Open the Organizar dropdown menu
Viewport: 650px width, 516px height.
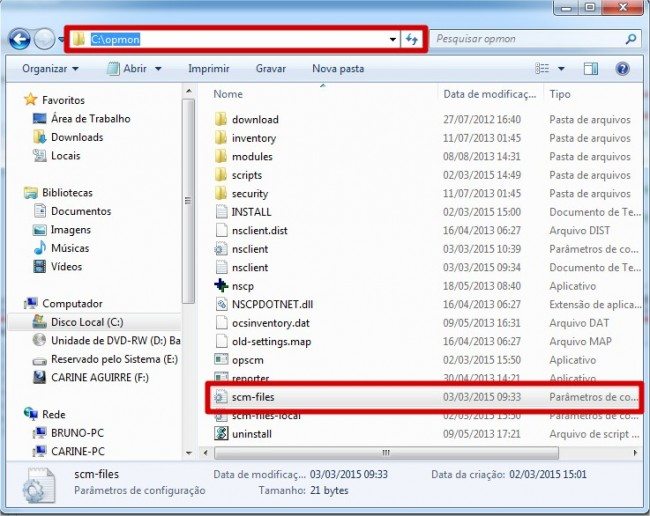[x=50, y=69]
